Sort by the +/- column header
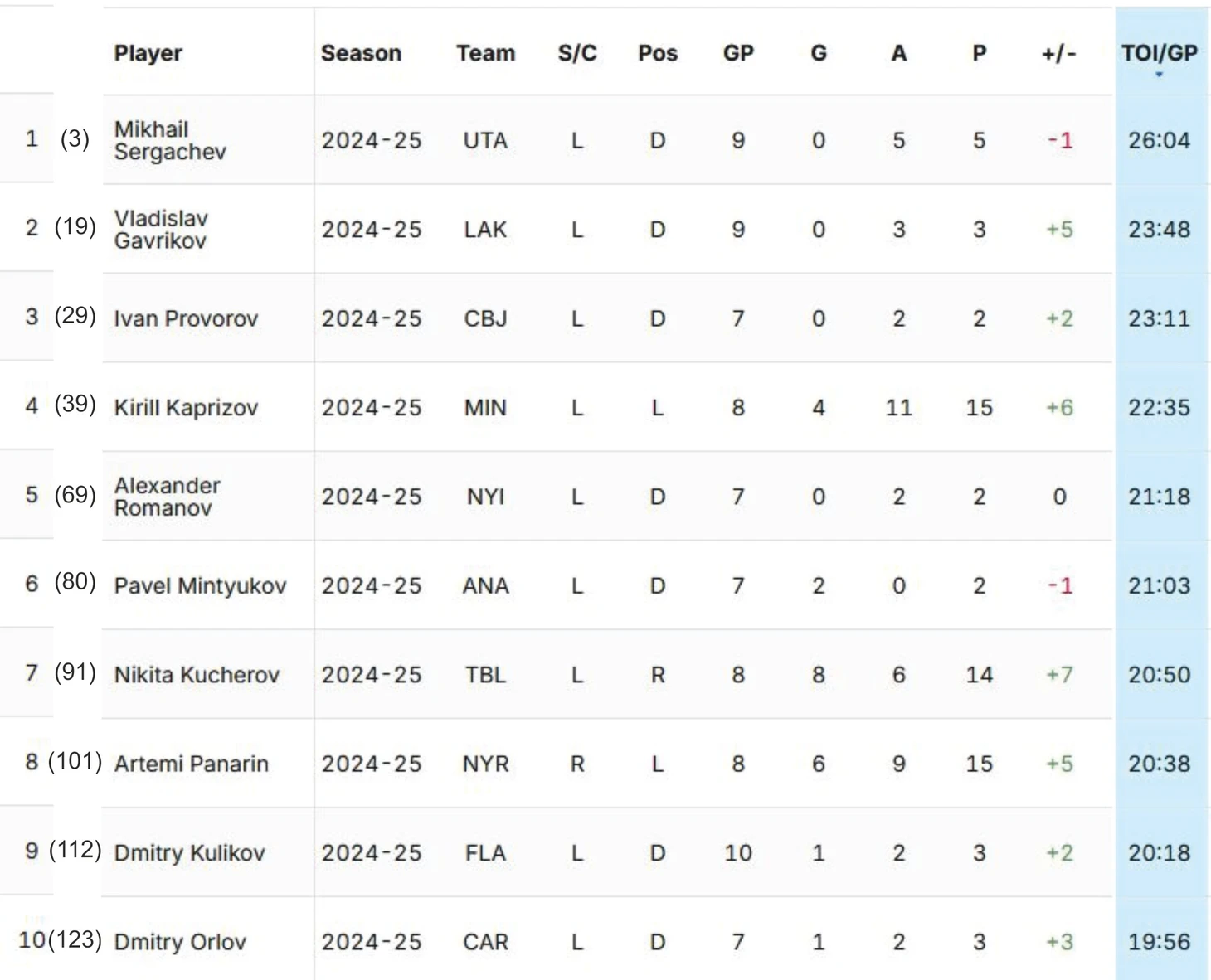 tap(1059, 53)
